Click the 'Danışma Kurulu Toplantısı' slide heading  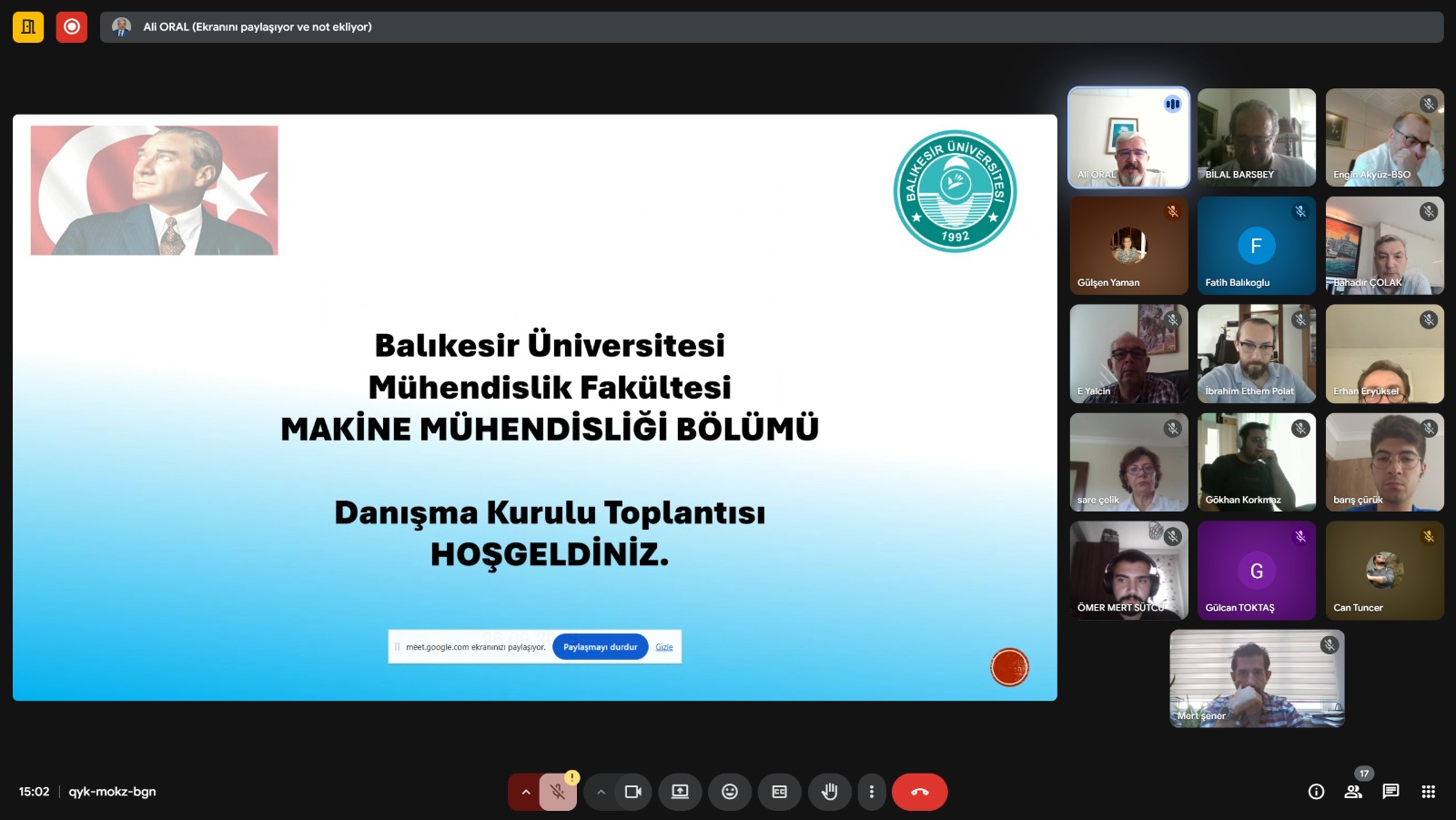point(550,512)
